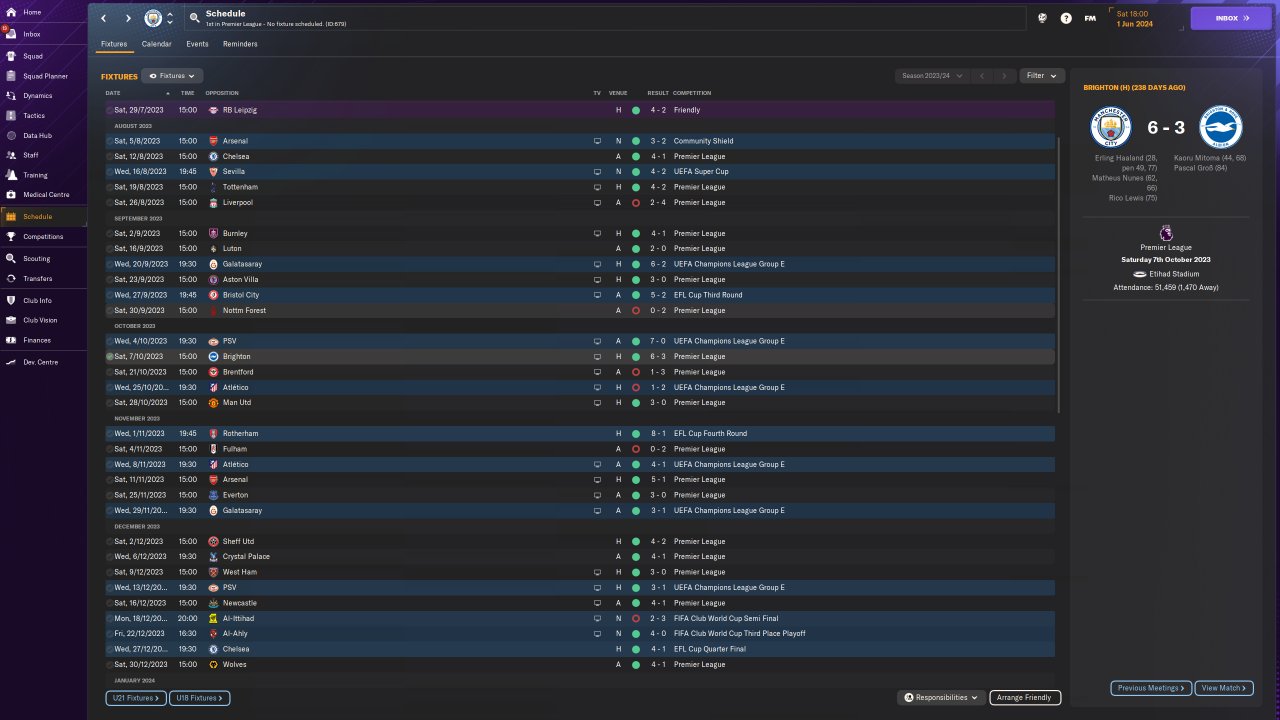Switch to the Calendar tab
The width and height of the screenshot is (1280, 720).
pyautogui.click(x=156, y=44)
